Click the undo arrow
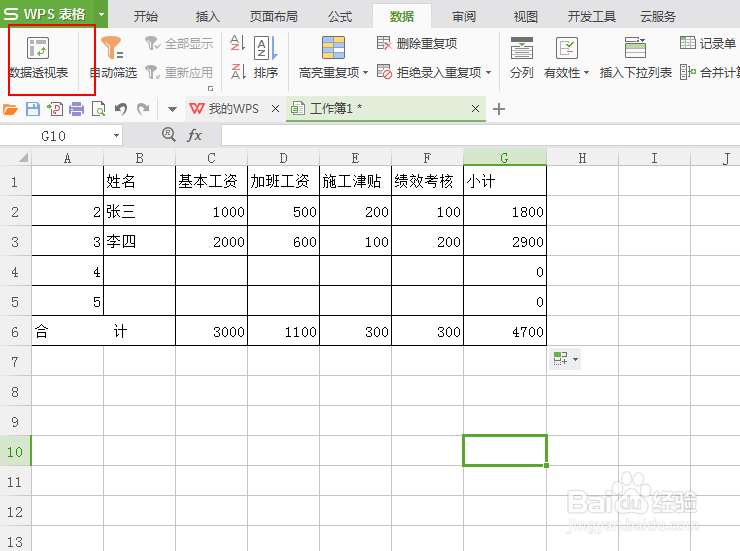 121,109
